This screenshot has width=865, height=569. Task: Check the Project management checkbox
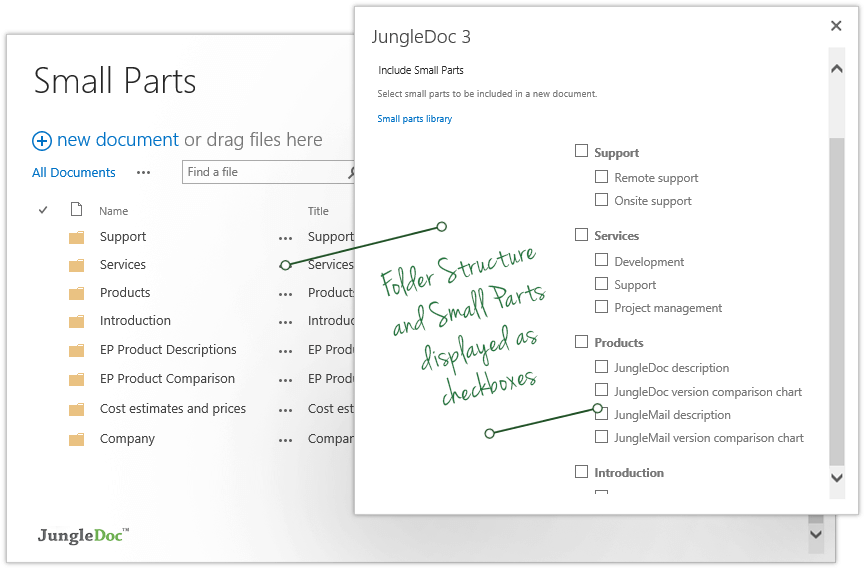coord(601,306)
